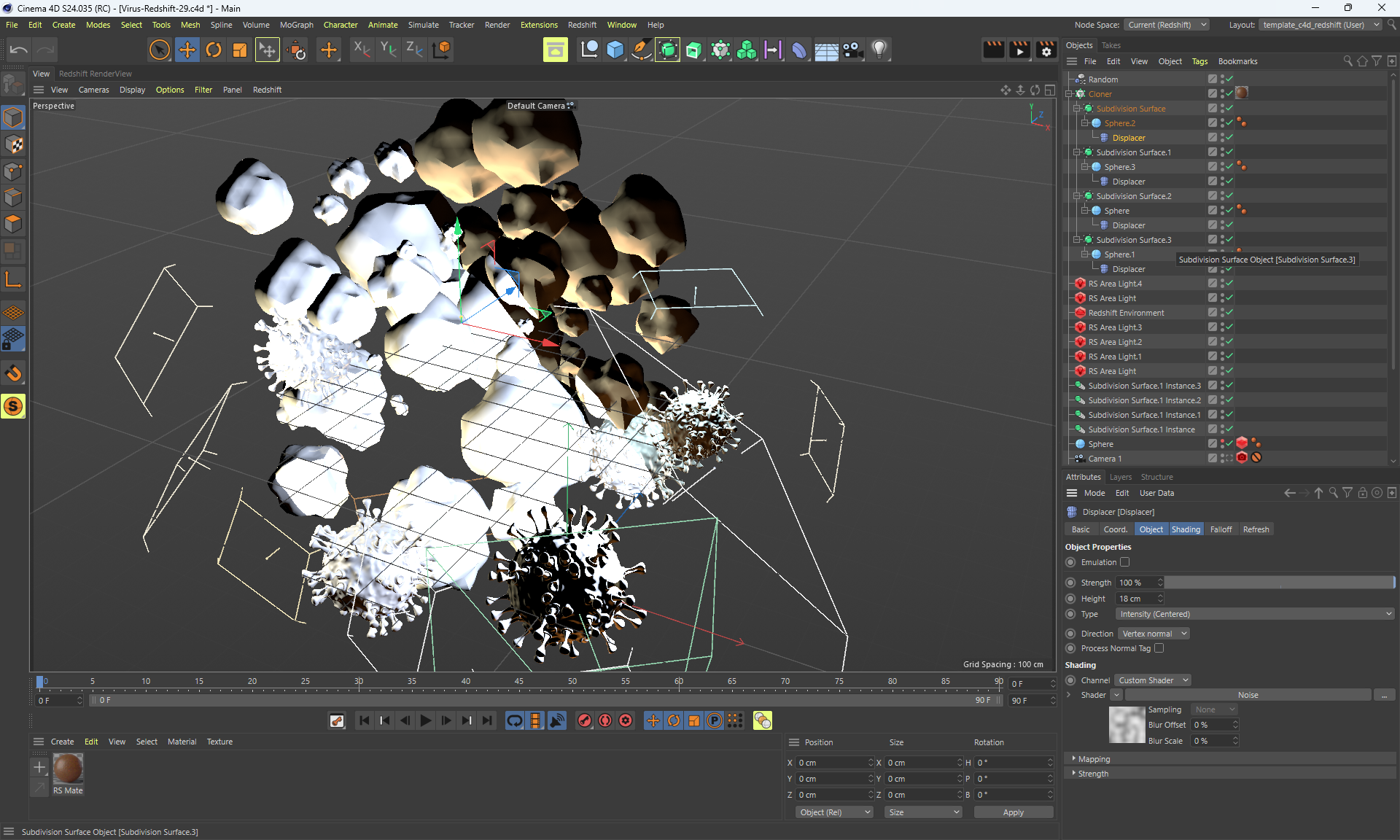1400x840 pixels.
Task: Open Edit Render Settings clapperboard icon
Action: point(1046,50)
